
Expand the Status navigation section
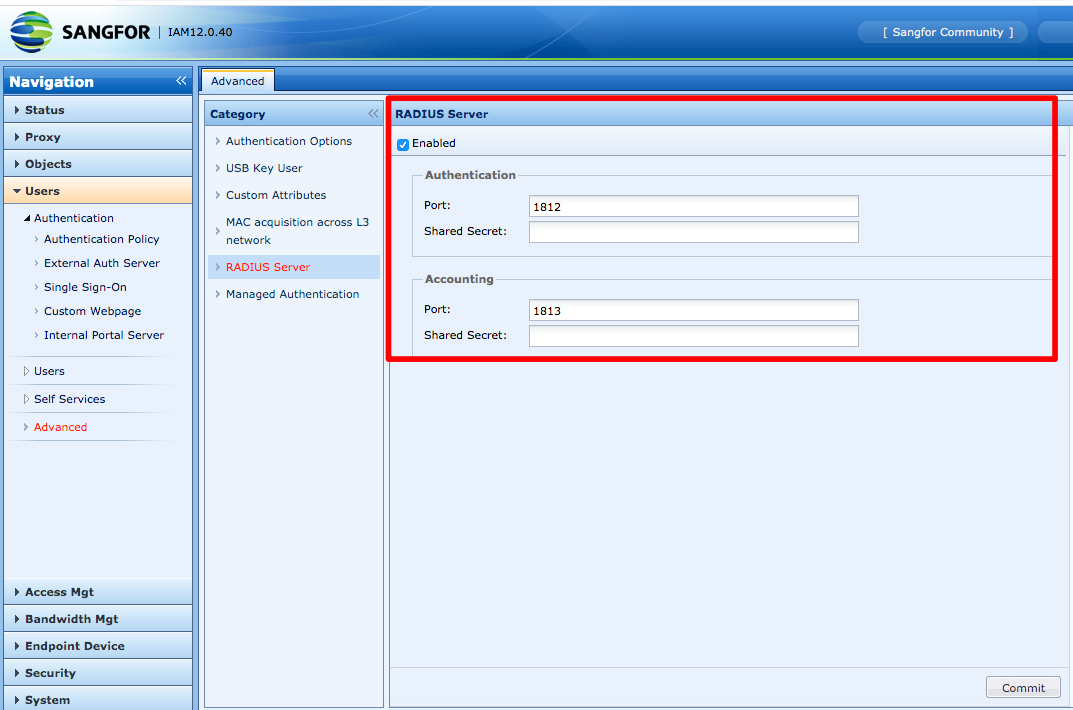pos(98,109)
